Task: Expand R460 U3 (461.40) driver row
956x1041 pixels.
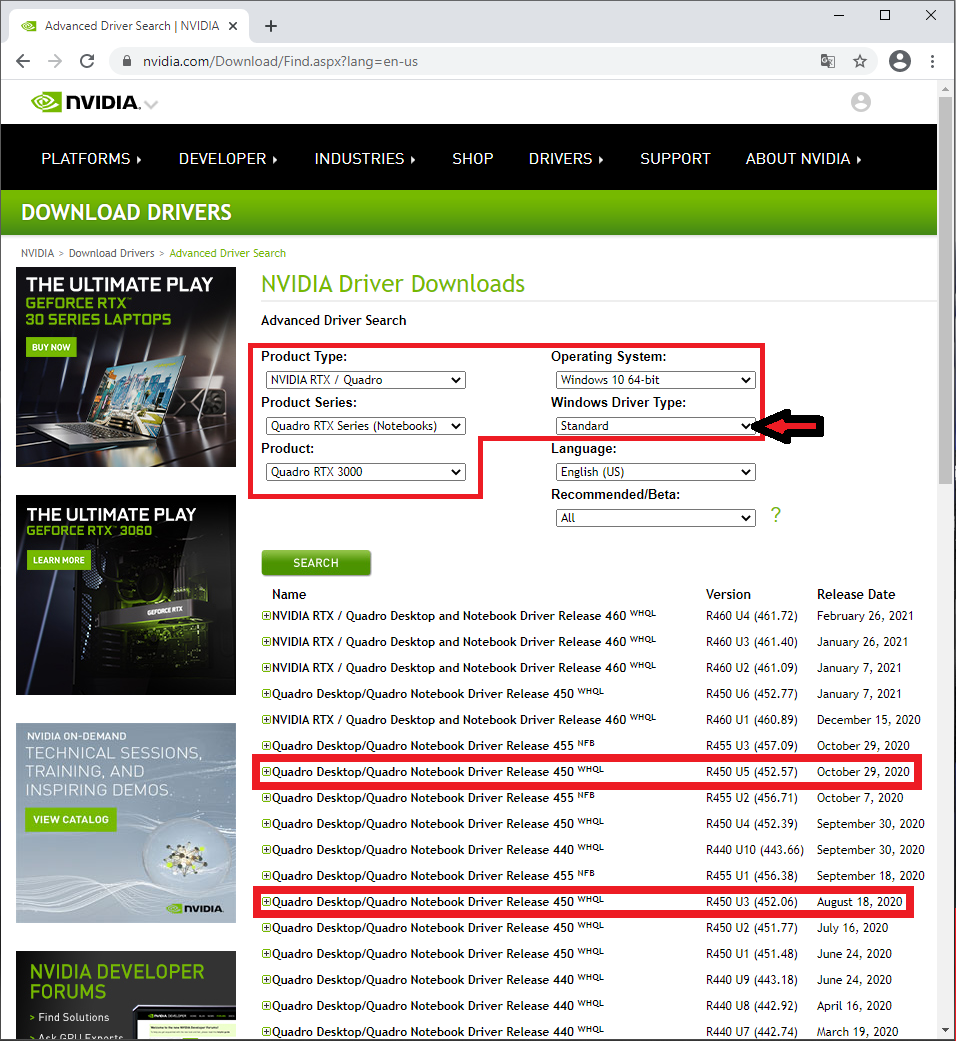Action: (266, 641)
